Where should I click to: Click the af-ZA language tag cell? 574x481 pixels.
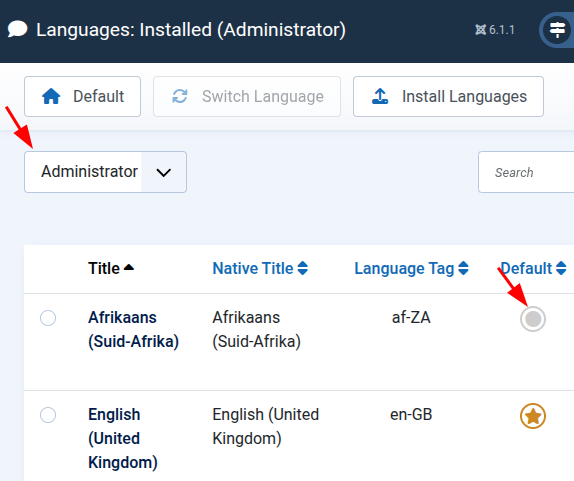(411, 317)
